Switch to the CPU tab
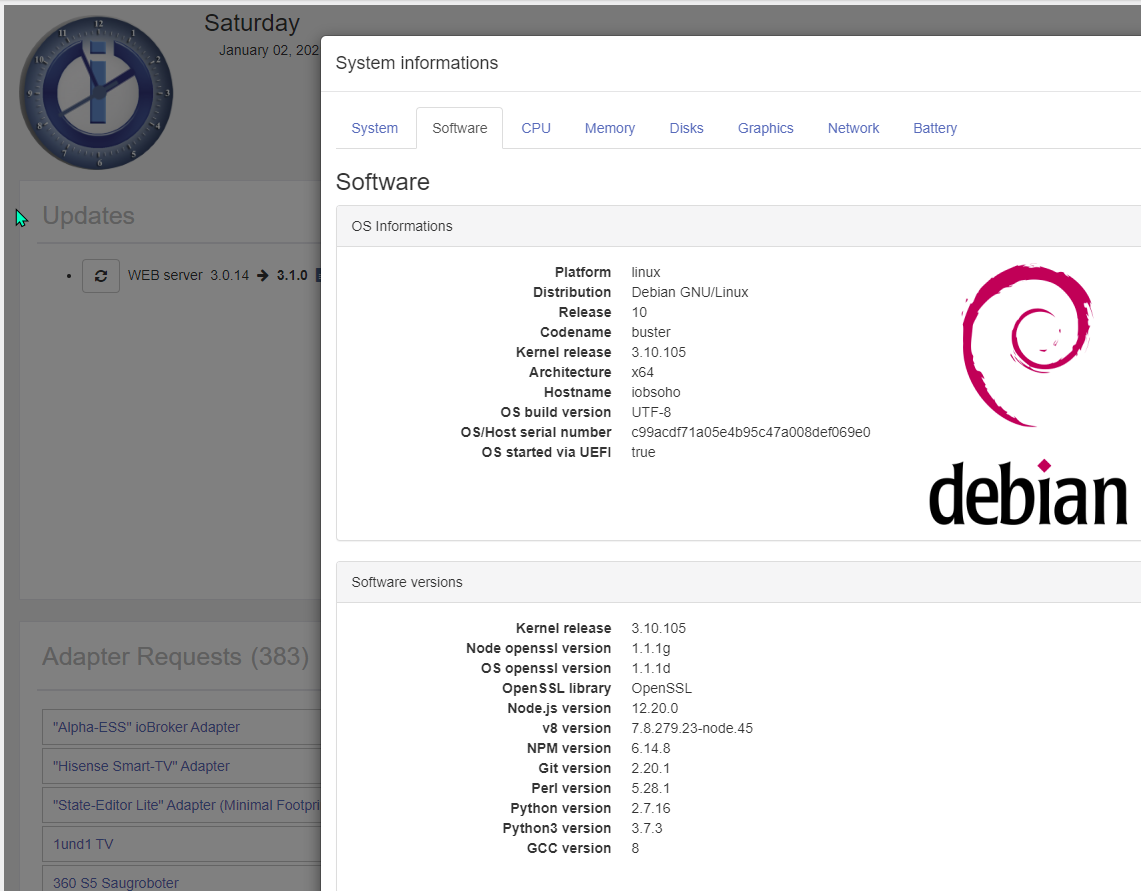This screenshot has width=1141, height=891. [x=536, y=128]
